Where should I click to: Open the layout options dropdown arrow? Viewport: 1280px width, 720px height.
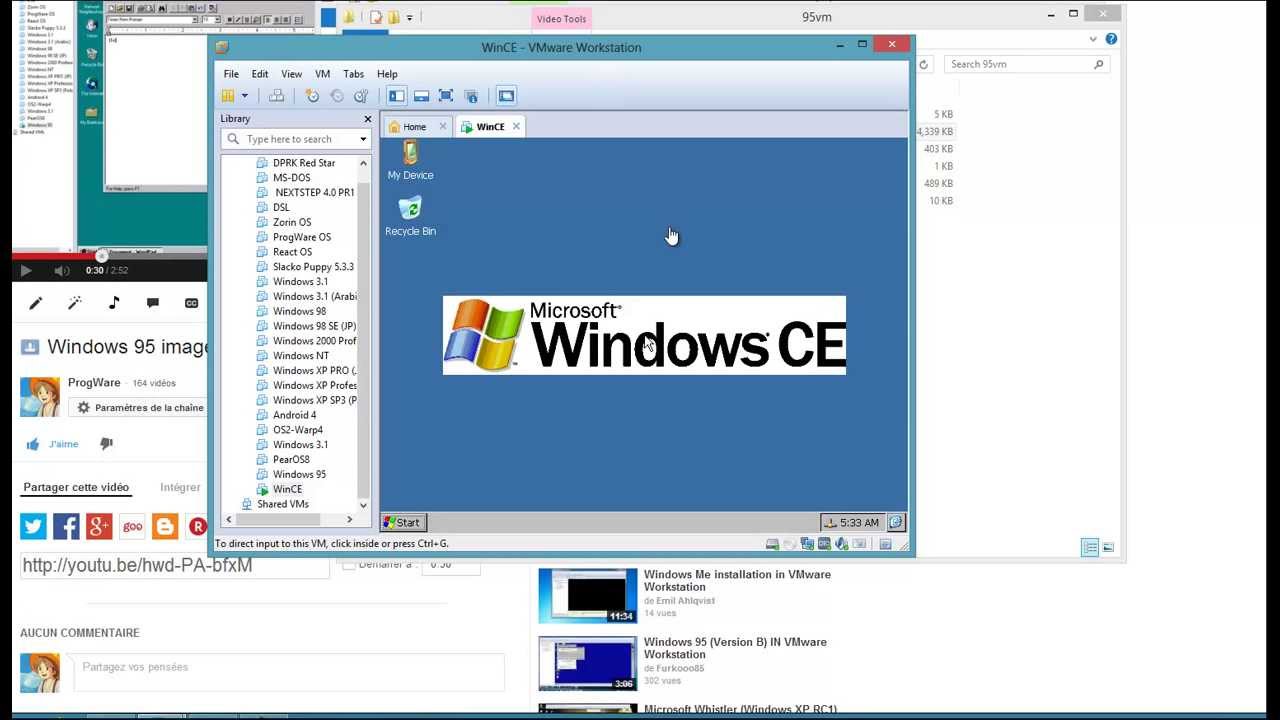click(x=245, y=95)
